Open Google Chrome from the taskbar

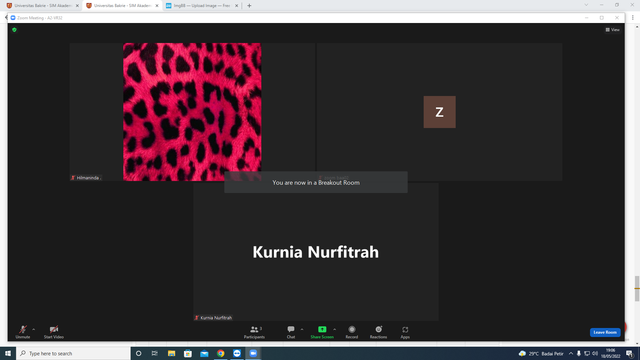click(x=220, y=353)
